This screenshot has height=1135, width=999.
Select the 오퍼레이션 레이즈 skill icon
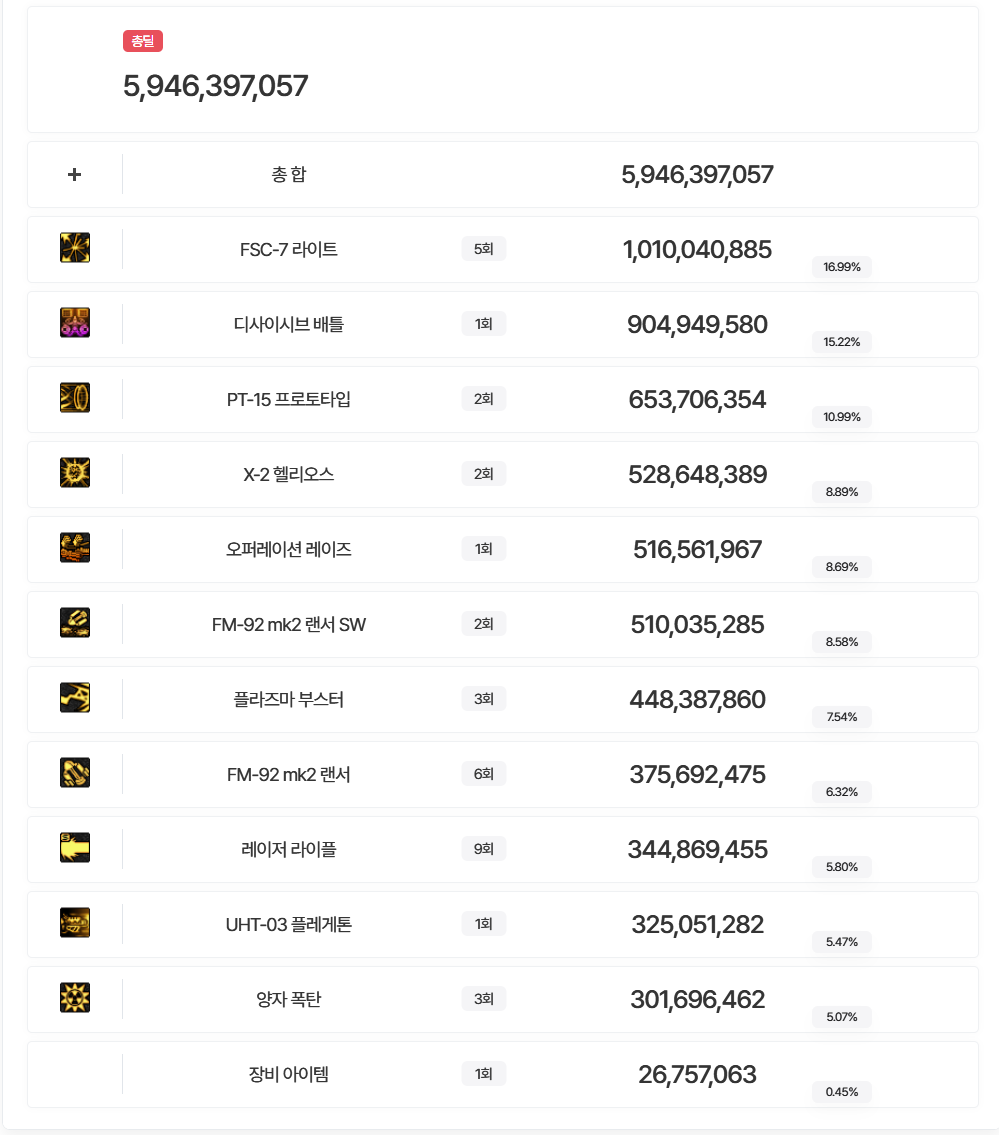coord(75,548)
